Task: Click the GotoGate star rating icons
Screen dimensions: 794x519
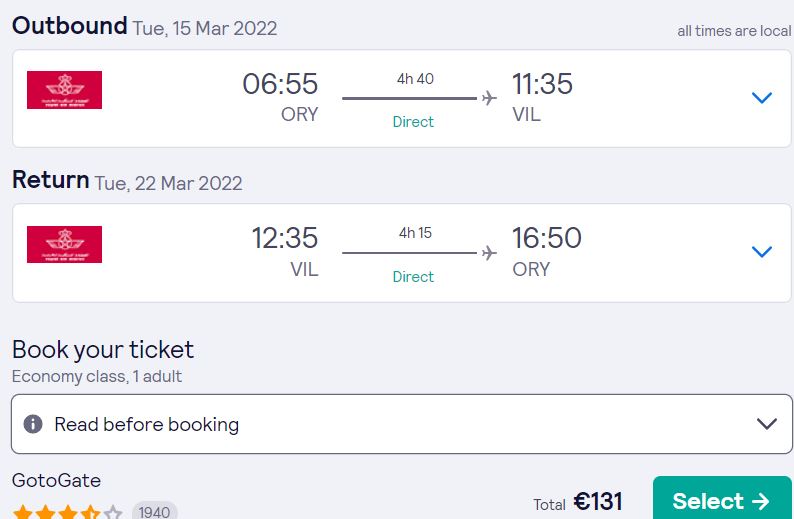Action: click(x=67, y=511)
